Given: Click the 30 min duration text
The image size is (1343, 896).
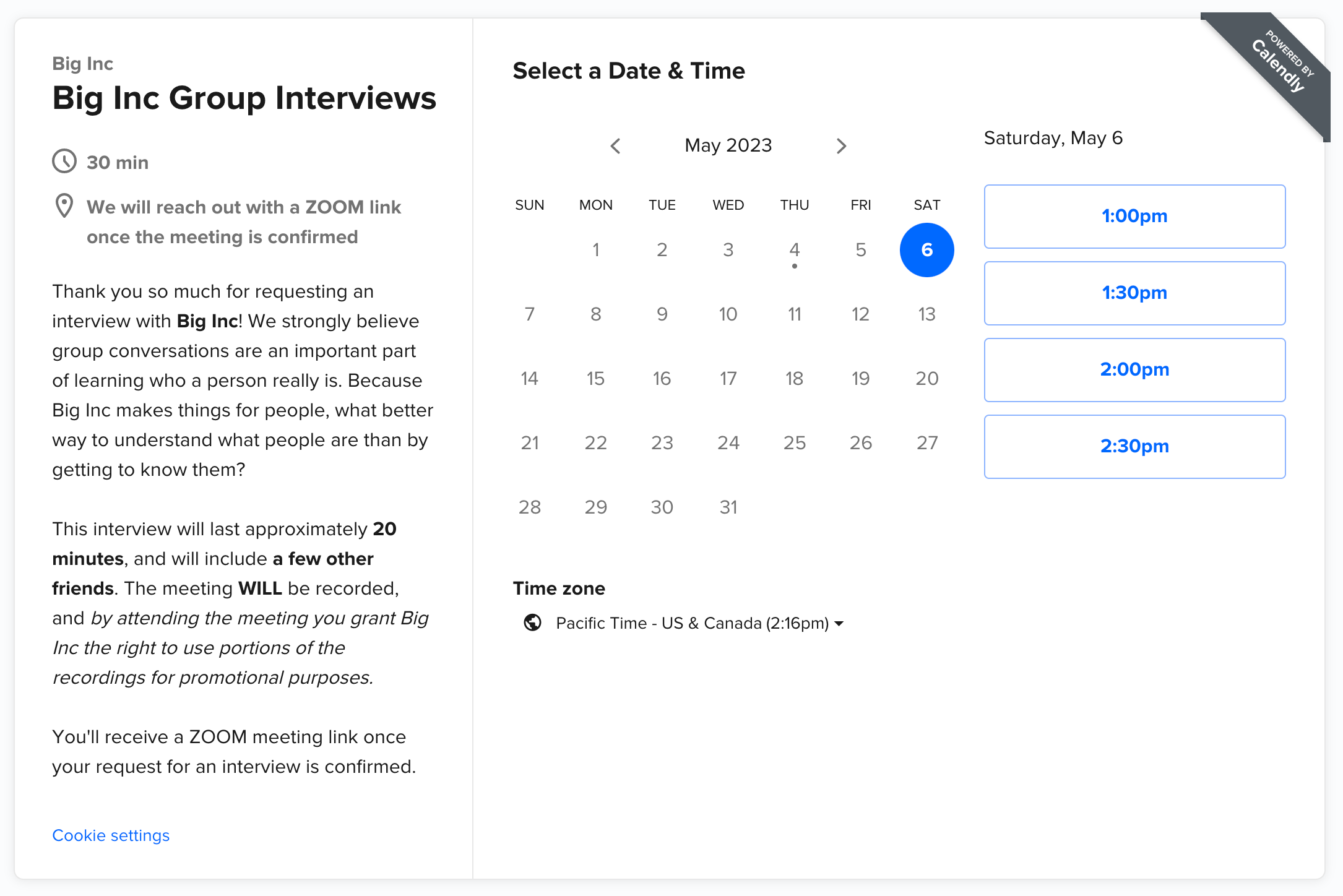Looking at the screenshot, I should pos(118,162).
